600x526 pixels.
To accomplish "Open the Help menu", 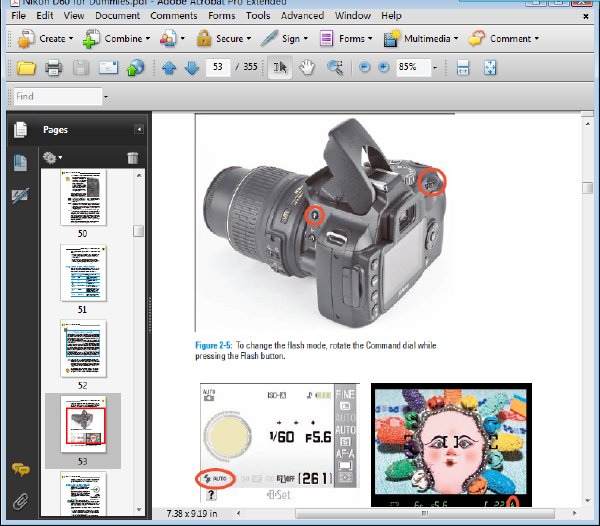I will pyautogui.click(x=391, y=16).
